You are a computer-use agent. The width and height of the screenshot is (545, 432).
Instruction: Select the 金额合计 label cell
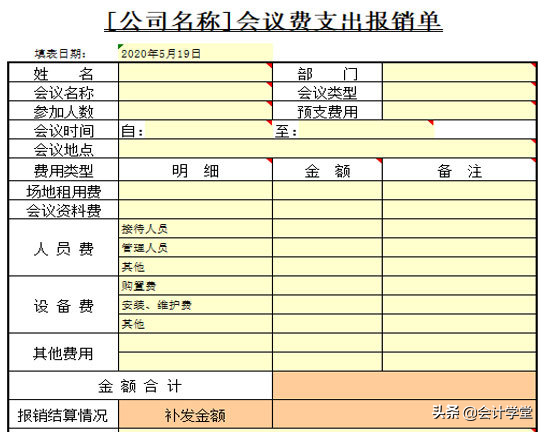[x=140, y=386]
